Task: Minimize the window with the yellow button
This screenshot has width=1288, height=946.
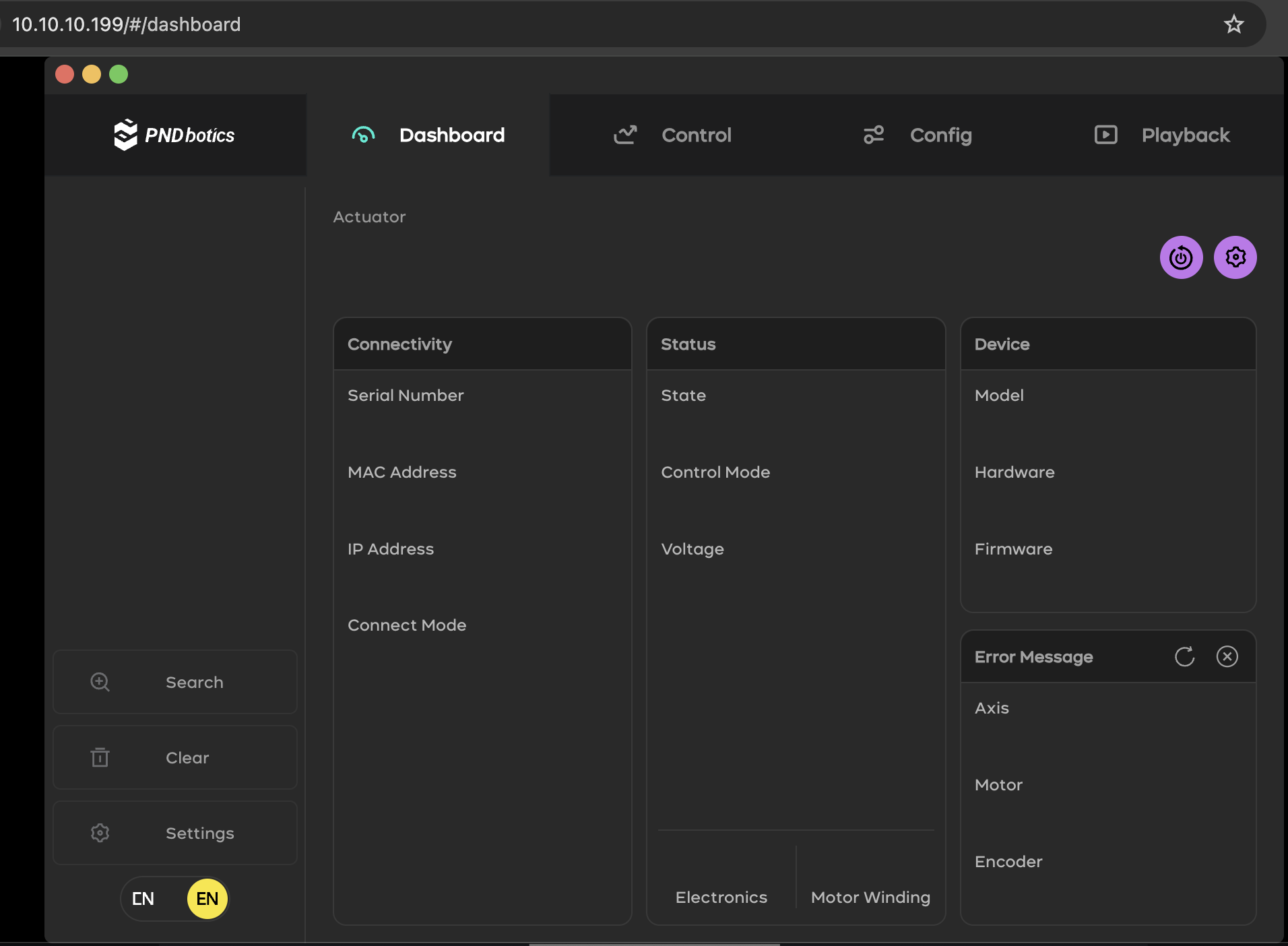Action: pyautogui.click(x=92, y=74)
